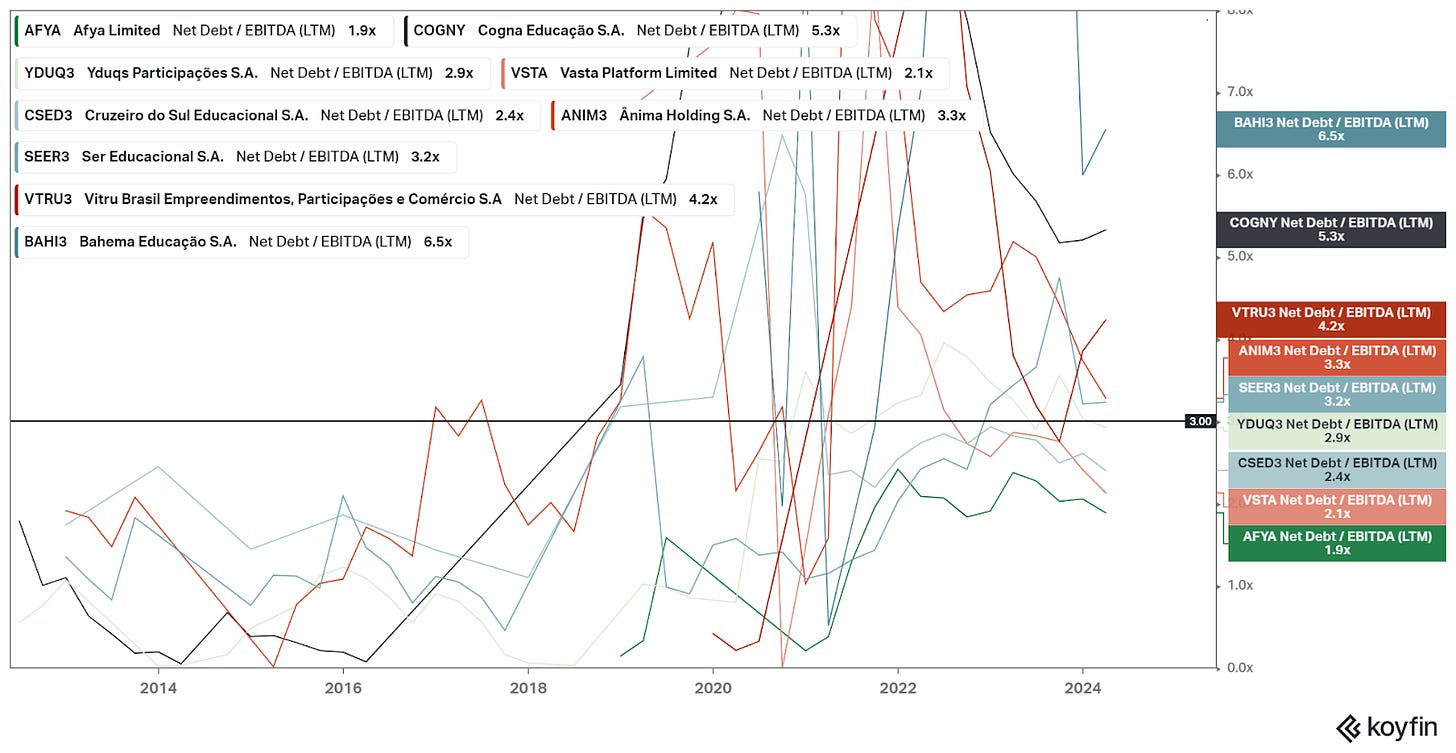1456x753 pixels.
Task: Click the 2024 x-axis label
Action: [x=1082, y=687]
